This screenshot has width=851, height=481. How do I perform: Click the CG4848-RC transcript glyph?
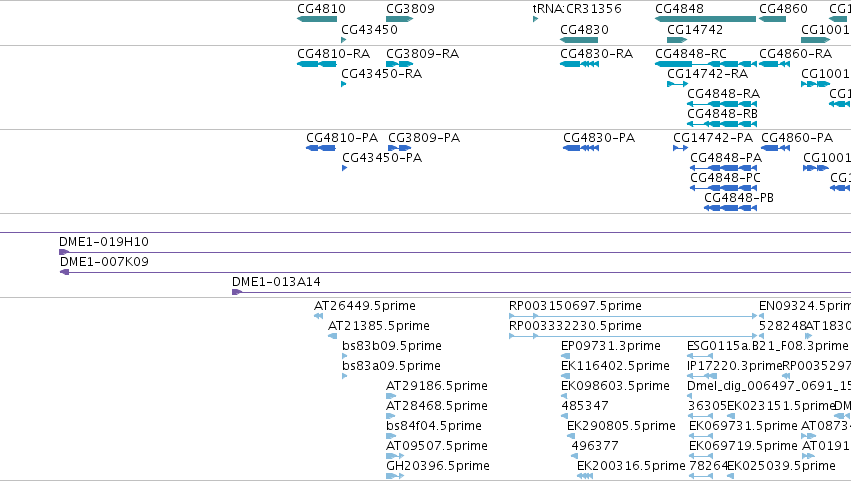click(706, 64)
